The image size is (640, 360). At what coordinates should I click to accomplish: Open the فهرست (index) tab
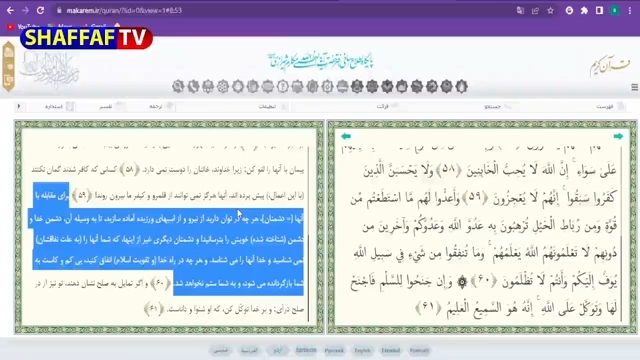605,107
